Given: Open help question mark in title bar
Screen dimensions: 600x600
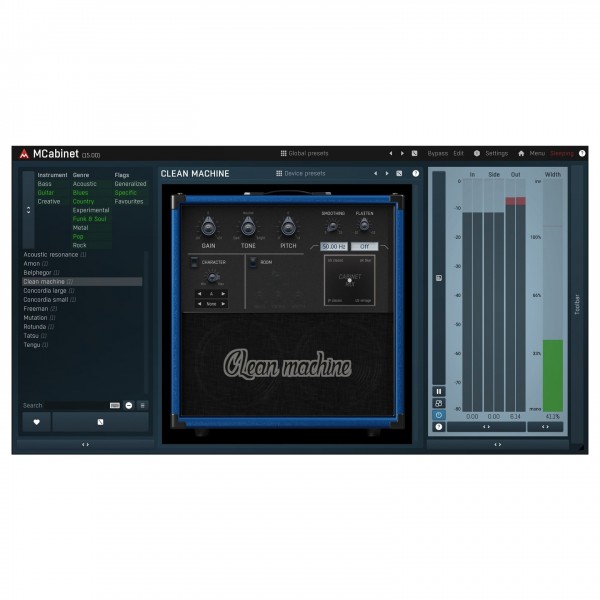Looking at the screenshot, I should (x=582, y=153).
